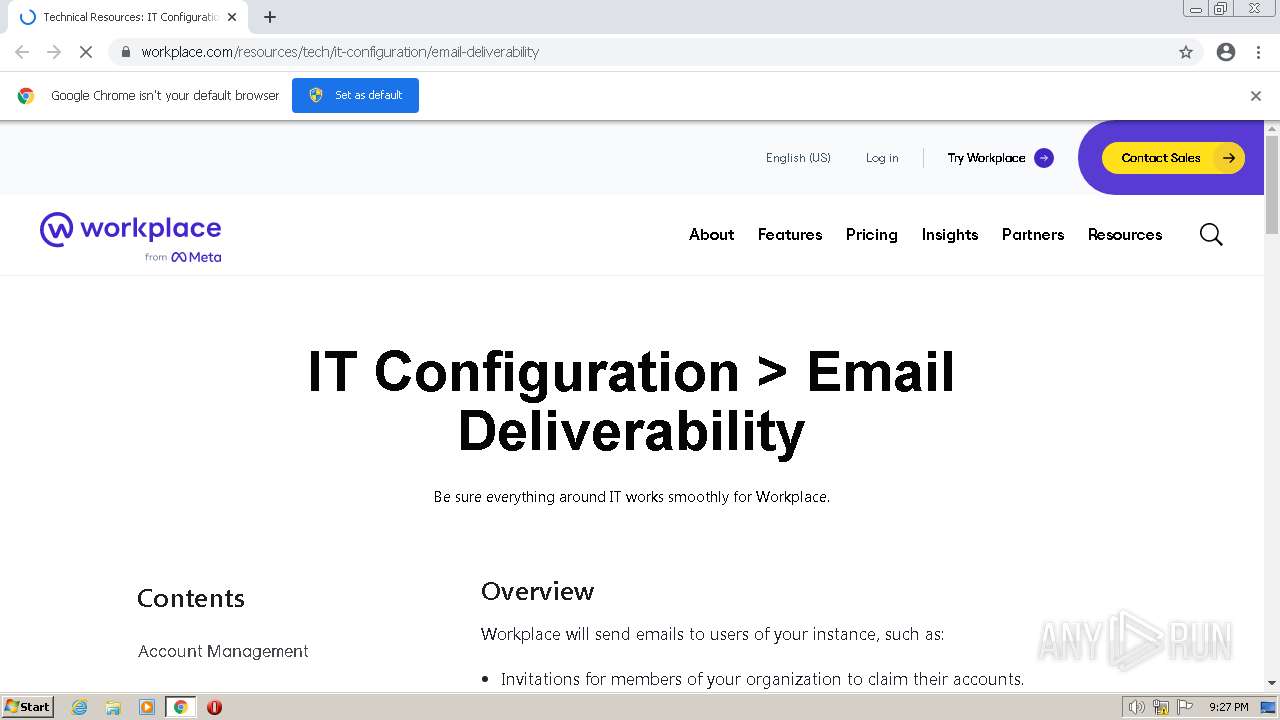Close the Technical Resources tab
The height and width of the screenshot is (720, 1280).
tap(232, 17)
